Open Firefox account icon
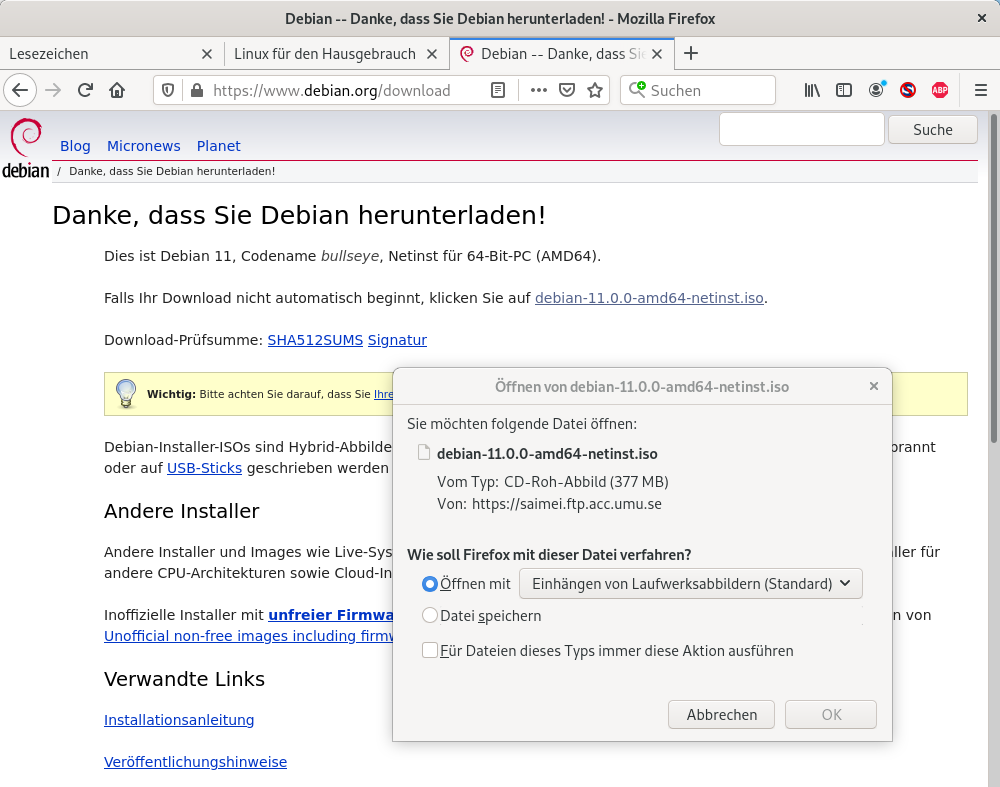The height and width of the screenshot is (787, 1000). click(x=876, y=91)
